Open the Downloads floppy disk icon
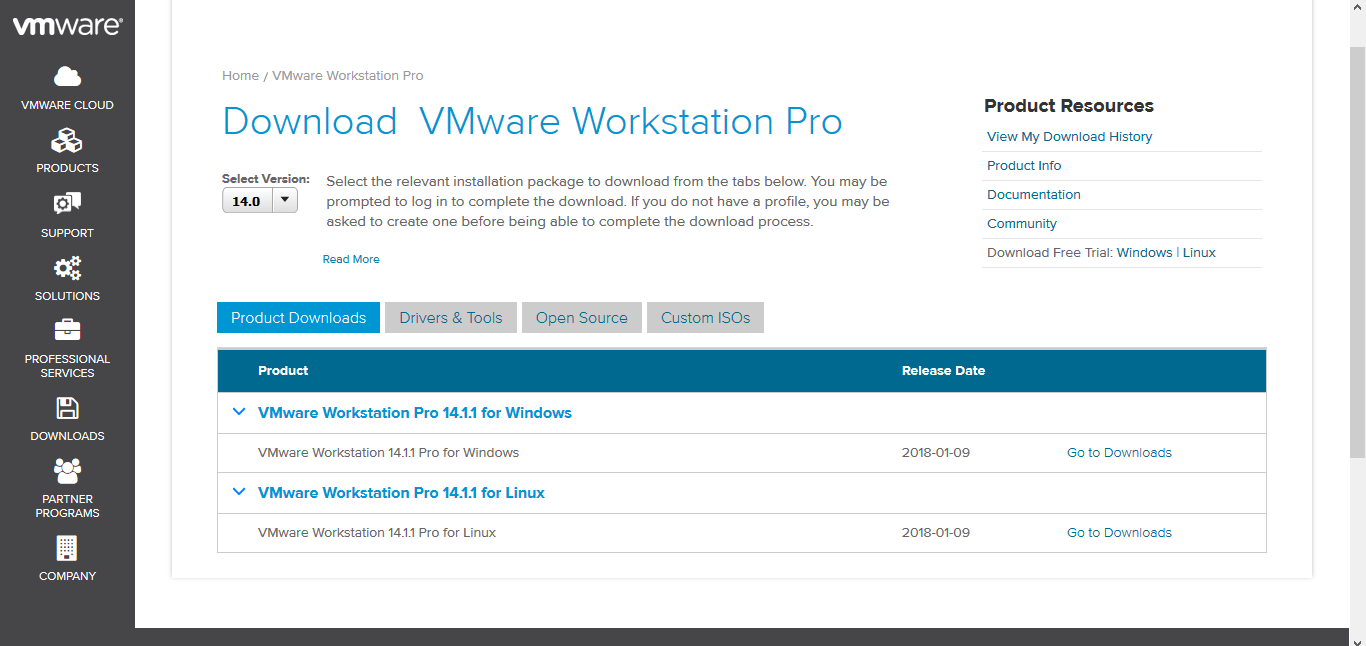The height and width of the screenshot is (646, 1366). point(67,408)
